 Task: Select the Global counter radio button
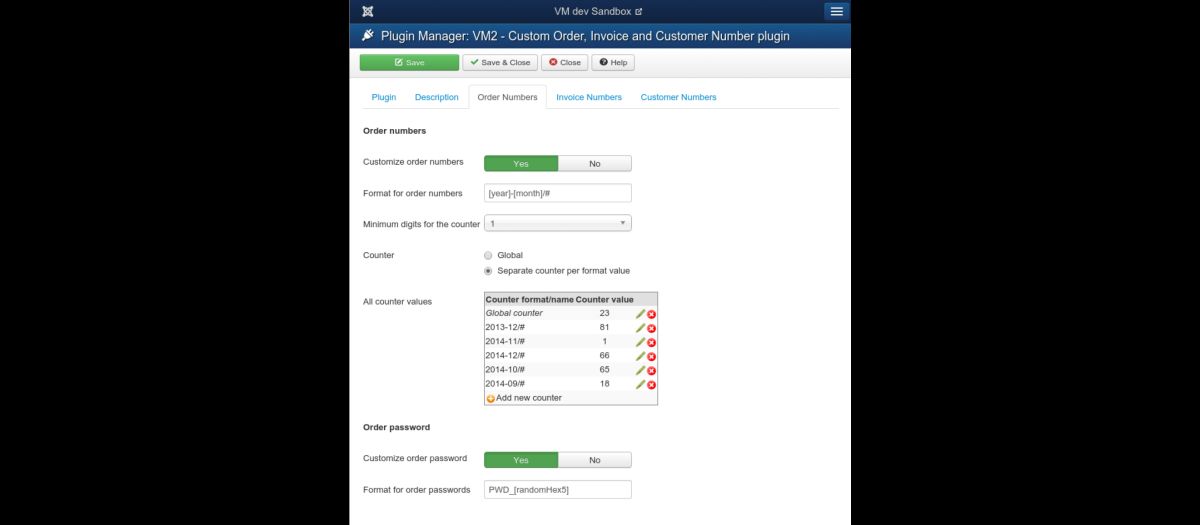point(488,255)
